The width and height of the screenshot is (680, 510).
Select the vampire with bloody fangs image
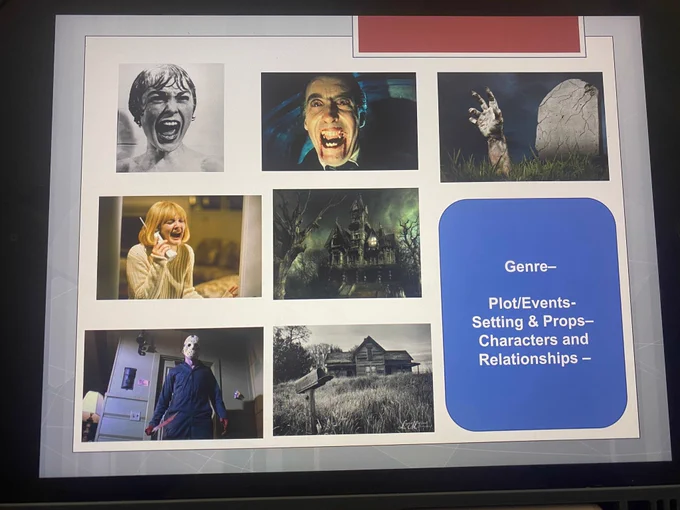tap(339, 121)
